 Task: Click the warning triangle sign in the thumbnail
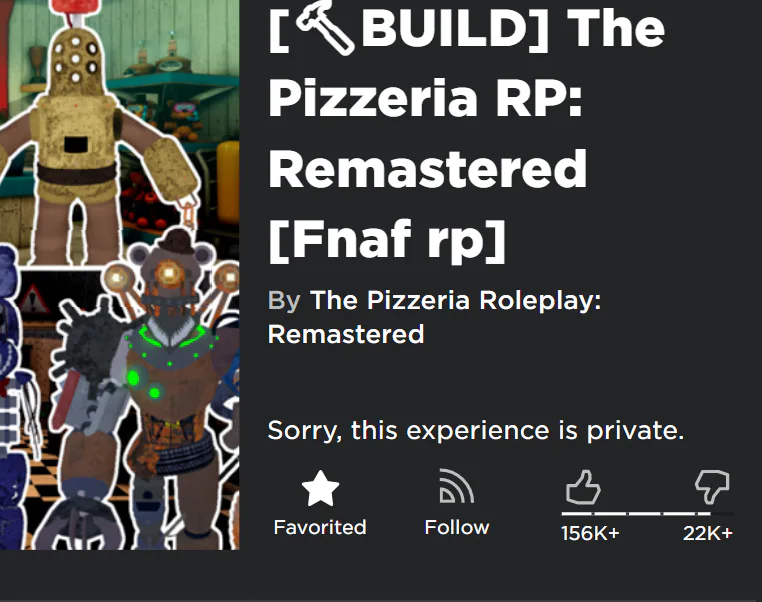pyautogui.click(x=32, y=299)
